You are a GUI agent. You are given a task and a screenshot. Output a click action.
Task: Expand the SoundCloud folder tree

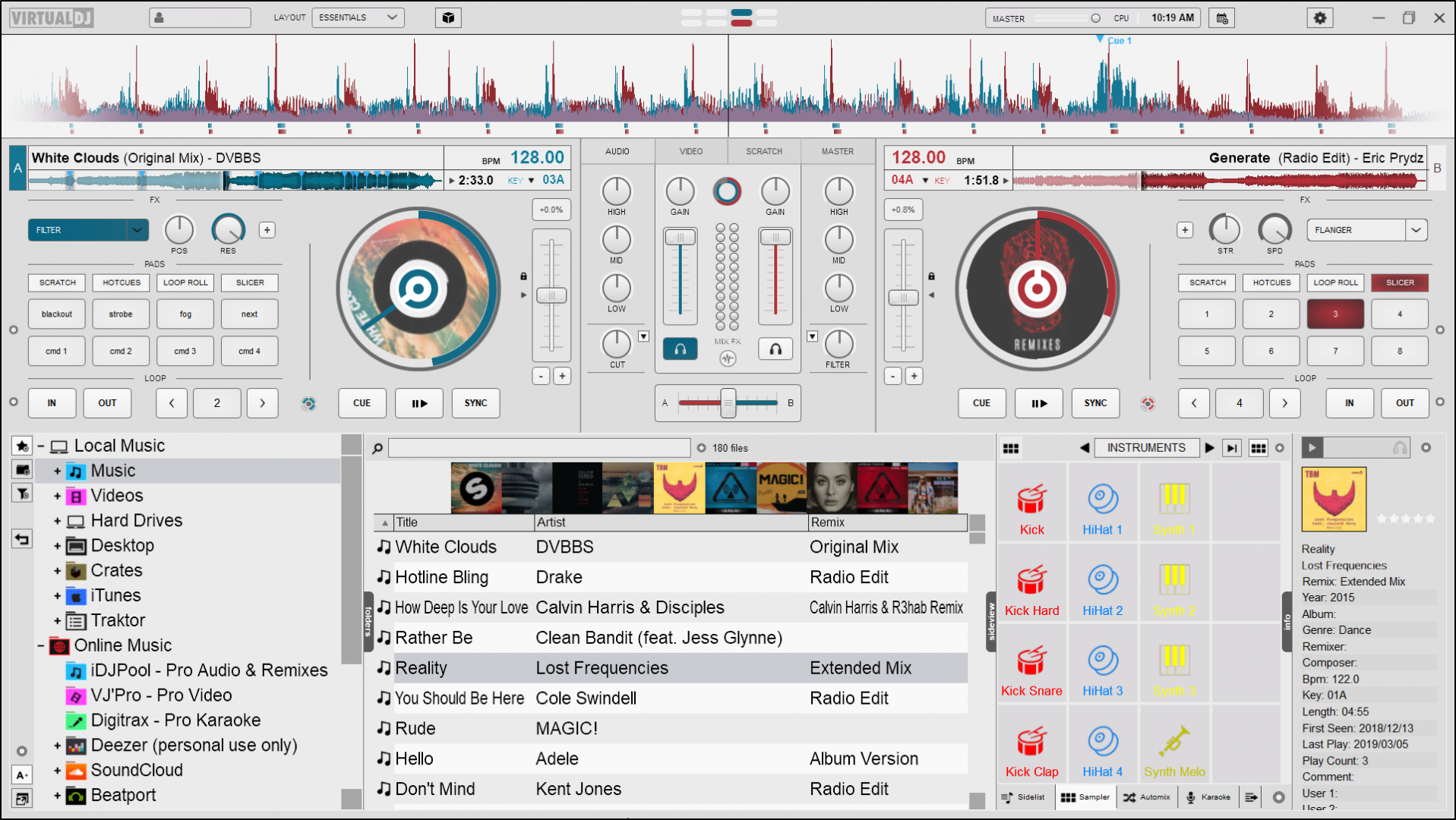(57, 771)
